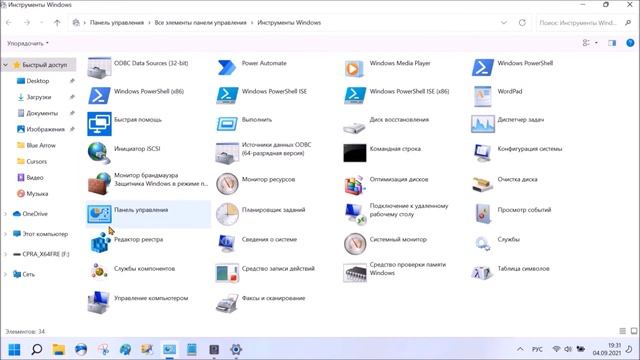Collapse Быстрый доступ tree node
The width and height of the screenshot is (640, 360).
click(6, 64)
